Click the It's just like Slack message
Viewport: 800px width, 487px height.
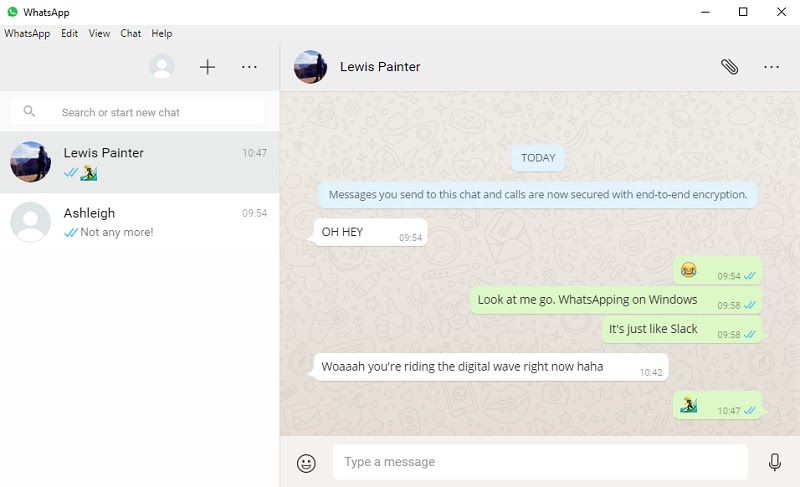click(682, 329)
